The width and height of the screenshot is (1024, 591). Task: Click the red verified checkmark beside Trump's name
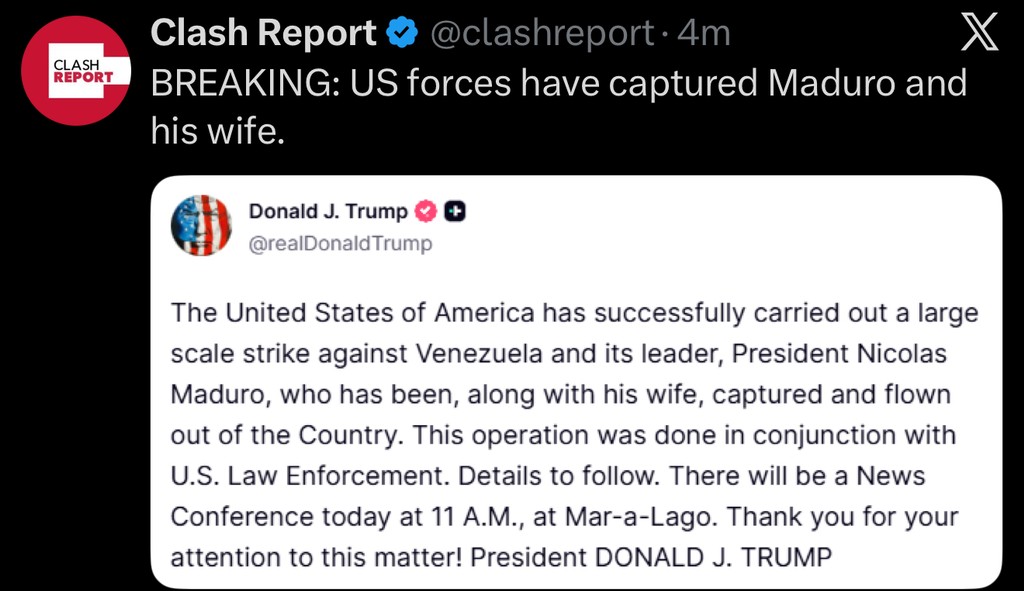426,211
